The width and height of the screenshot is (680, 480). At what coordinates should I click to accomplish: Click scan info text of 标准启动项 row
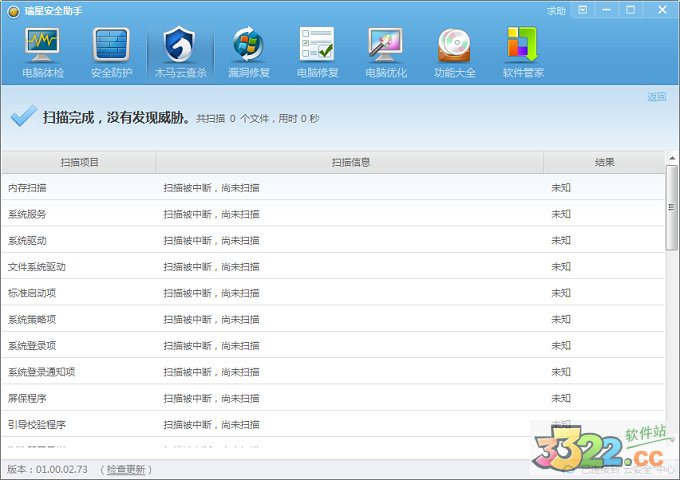click(211, 293)
